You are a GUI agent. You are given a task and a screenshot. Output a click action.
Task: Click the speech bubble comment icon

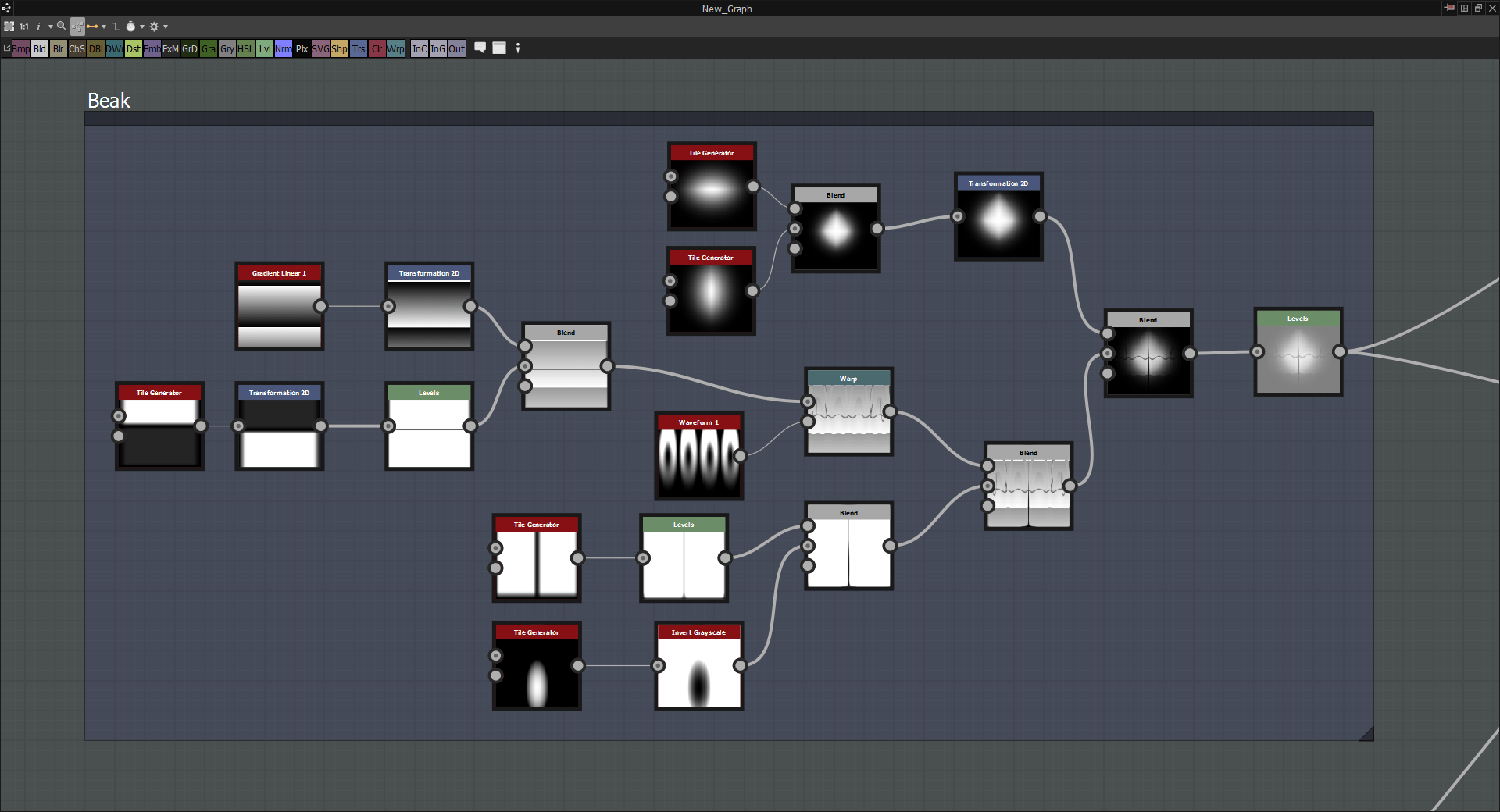(480, 48)
